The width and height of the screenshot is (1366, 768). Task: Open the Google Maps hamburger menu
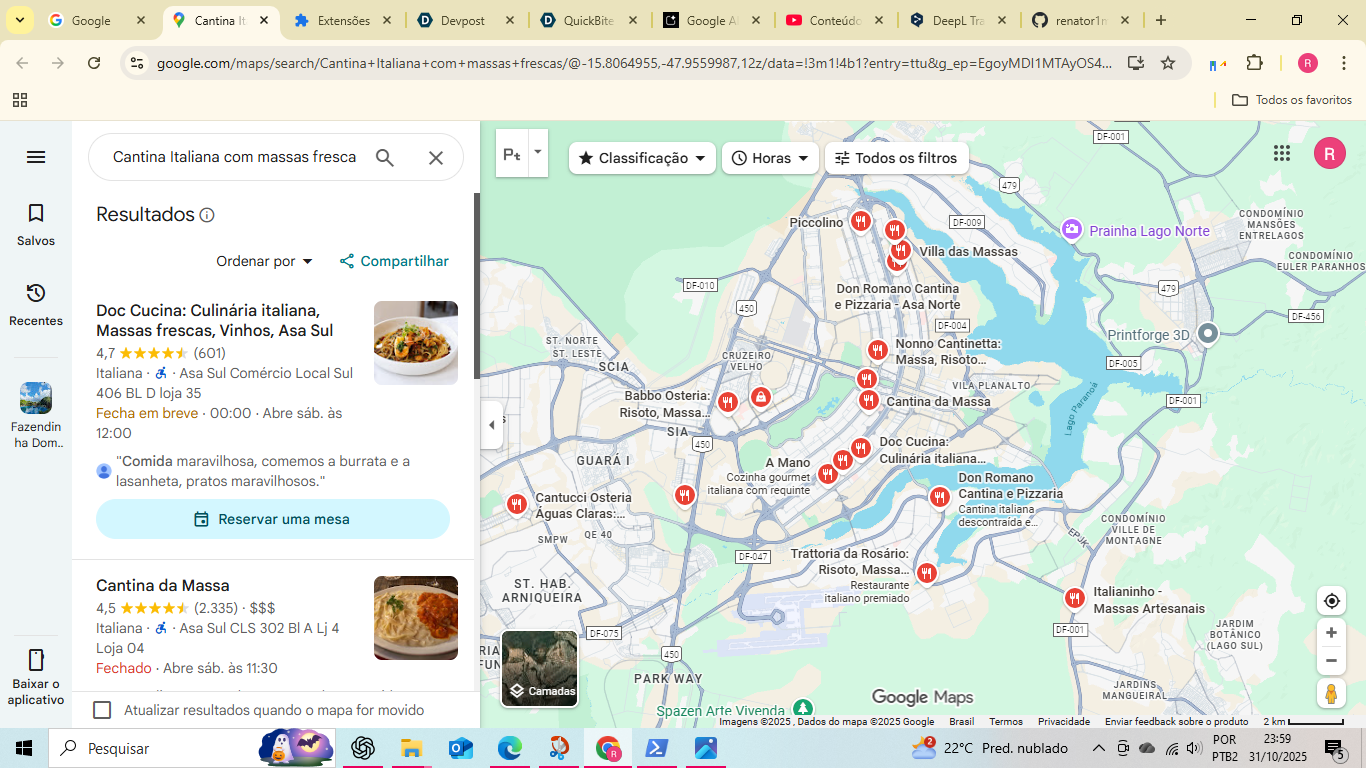click(36, 157)
